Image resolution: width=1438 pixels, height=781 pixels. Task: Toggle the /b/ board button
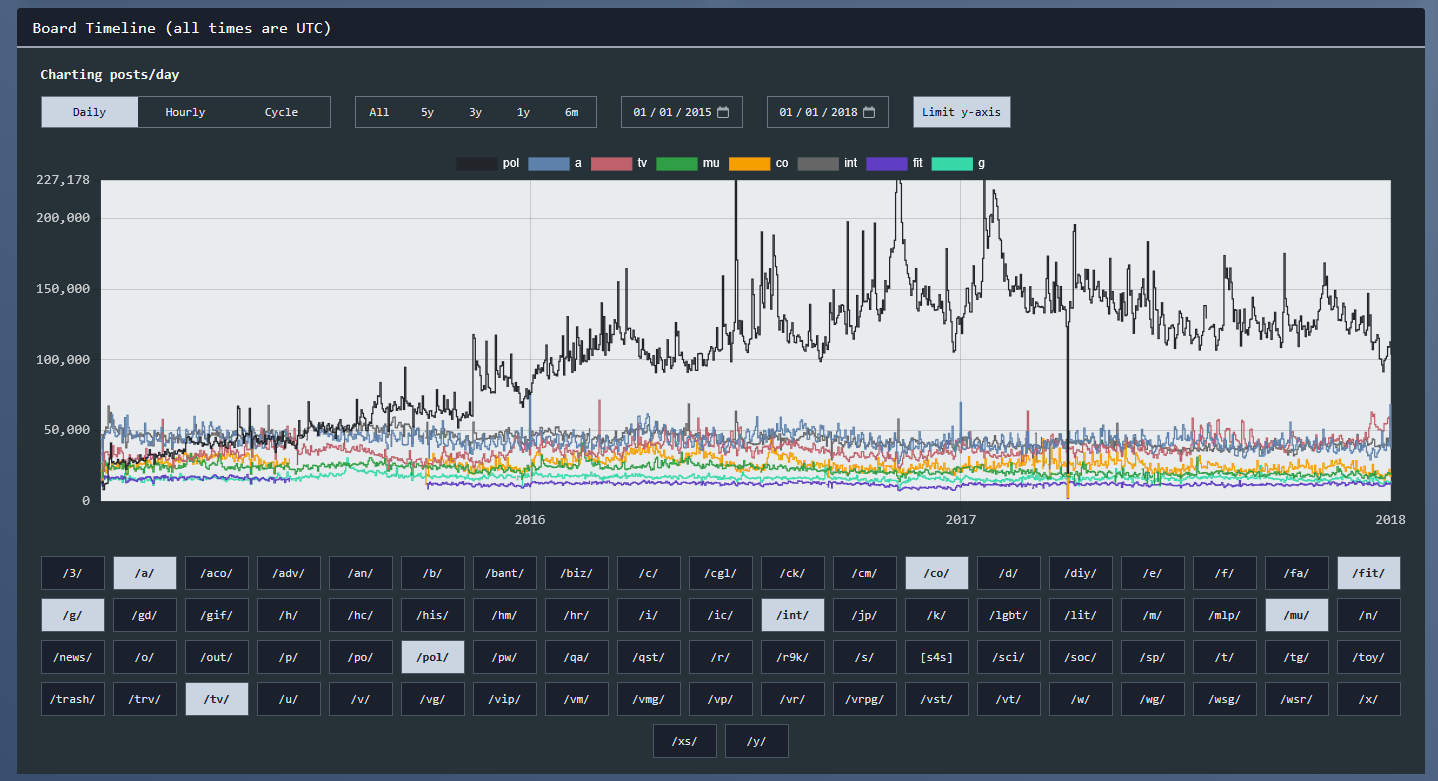433,573
